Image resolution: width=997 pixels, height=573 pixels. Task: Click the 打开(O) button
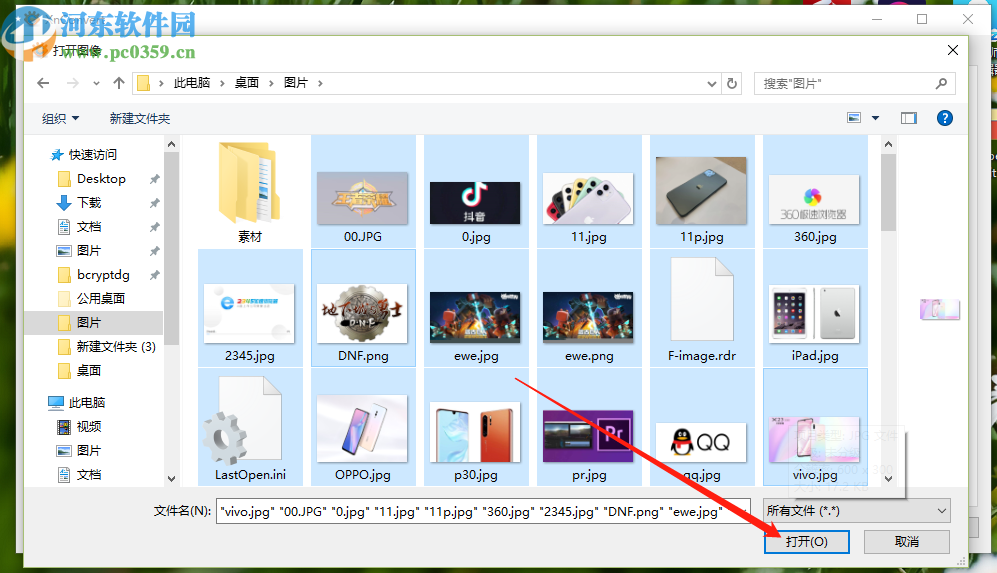[x=806, y=541]
